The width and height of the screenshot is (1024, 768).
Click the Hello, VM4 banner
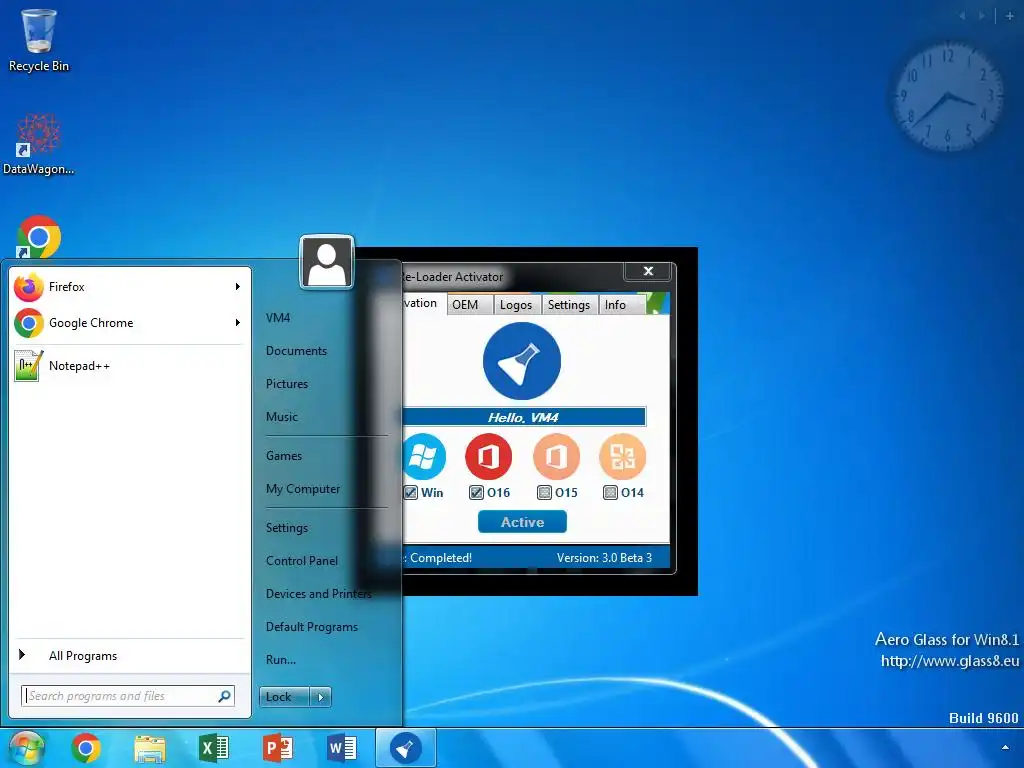[524, 417]
